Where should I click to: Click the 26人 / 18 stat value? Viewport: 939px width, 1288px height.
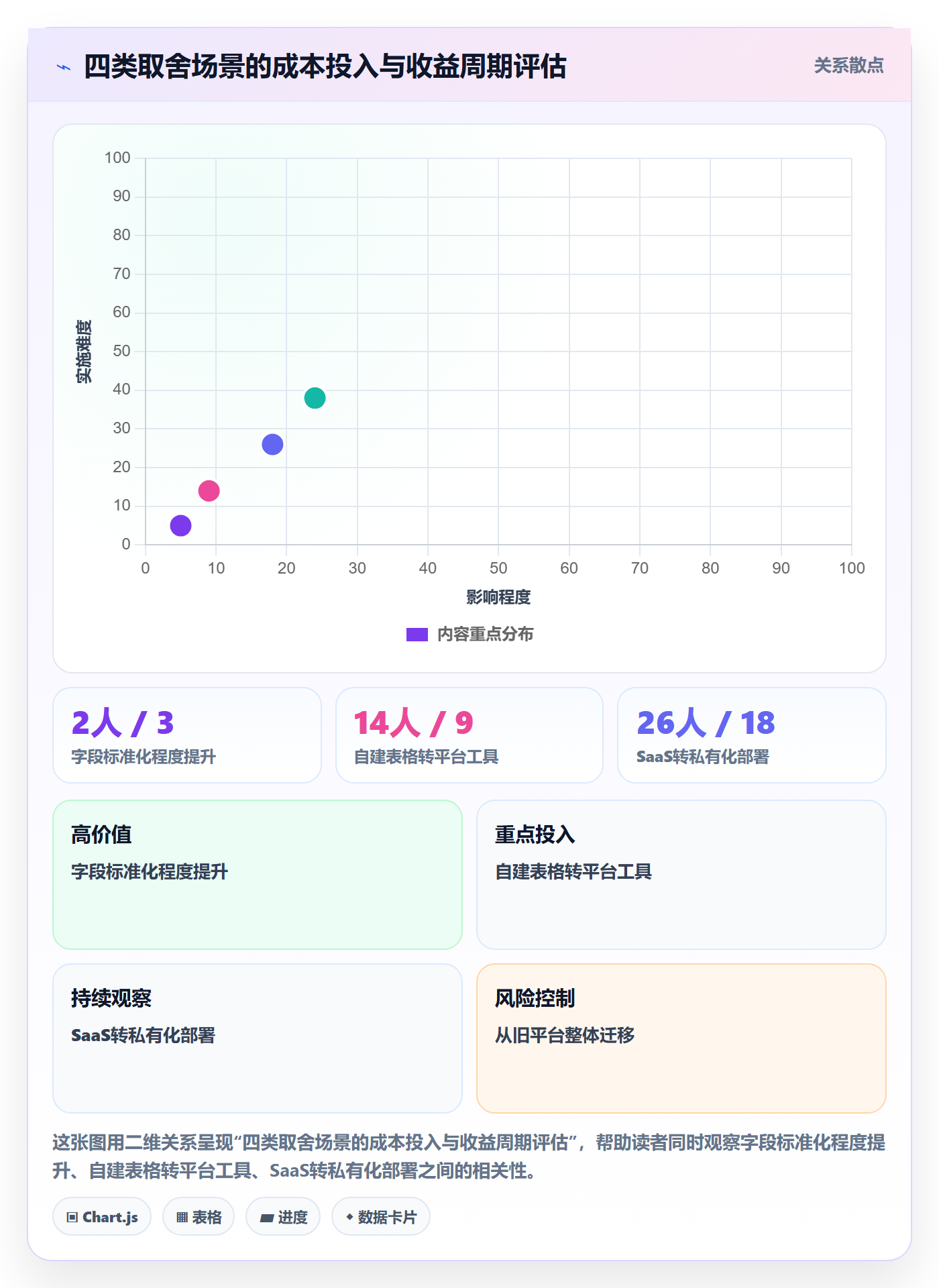(706, 723)
